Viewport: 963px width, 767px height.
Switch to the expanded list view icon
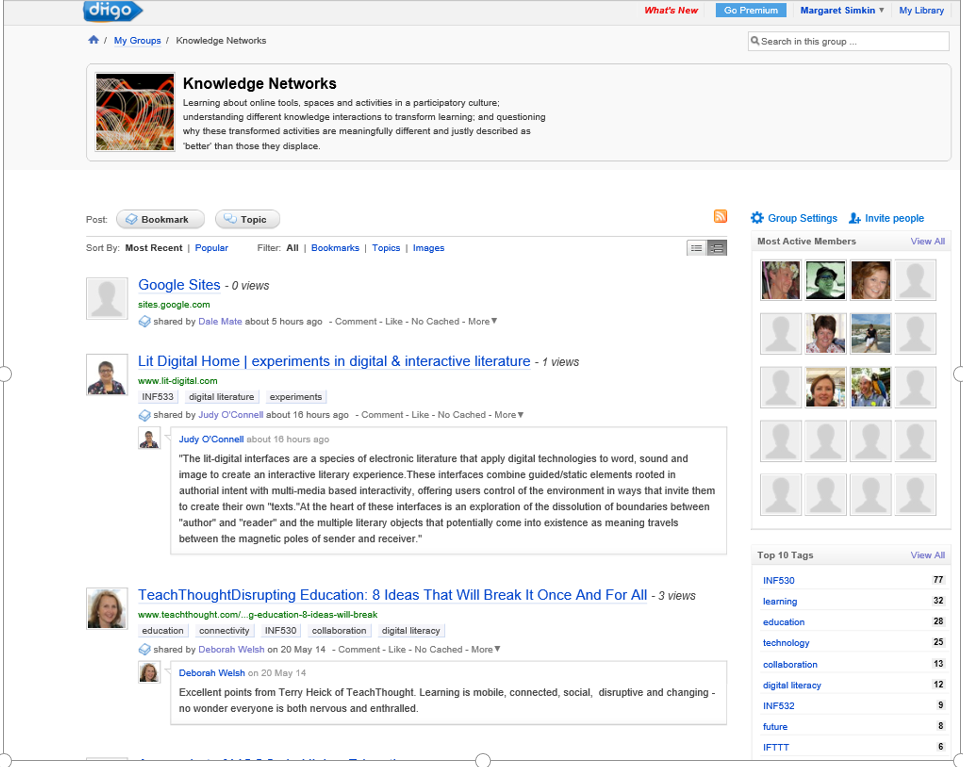click(717, 248)
